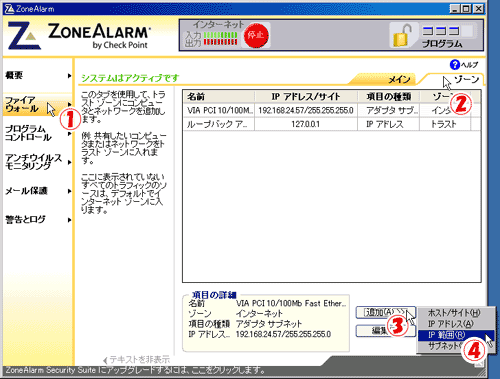Switch to the メイン tab
Screen dimensions: 500x379
[x=399, y=79]
